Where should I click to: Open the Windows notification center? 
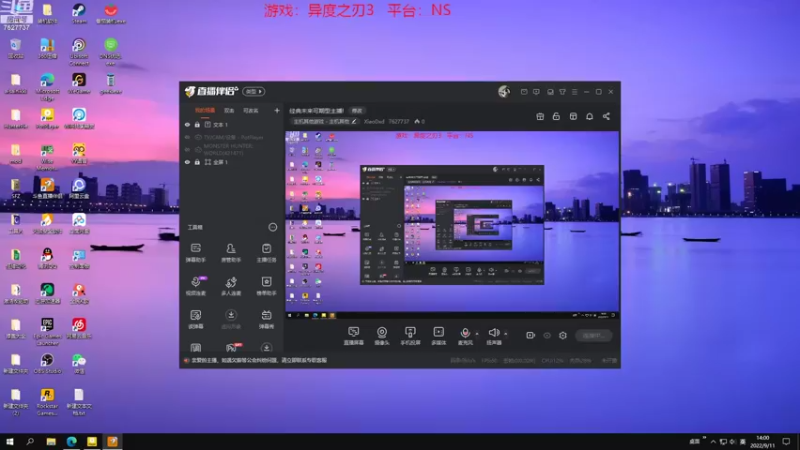[x=786, y=441]
